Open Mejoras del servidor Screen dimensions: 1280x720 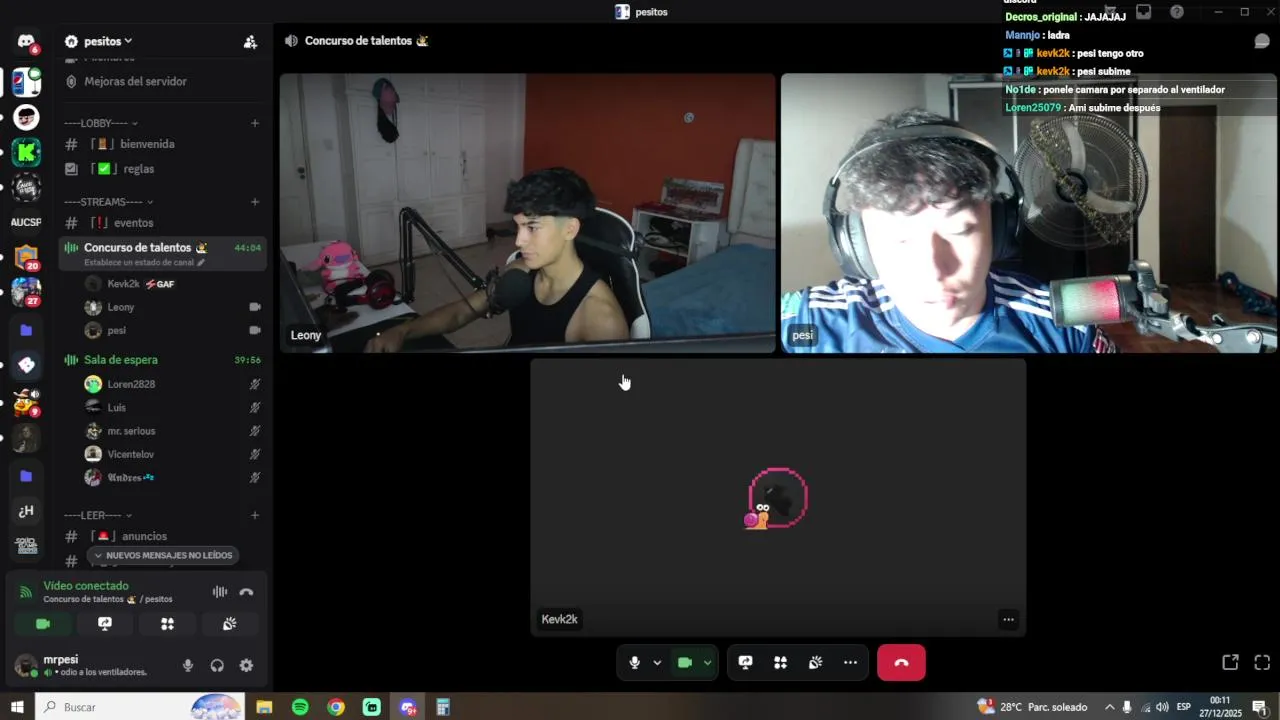(x=162, y=81)
